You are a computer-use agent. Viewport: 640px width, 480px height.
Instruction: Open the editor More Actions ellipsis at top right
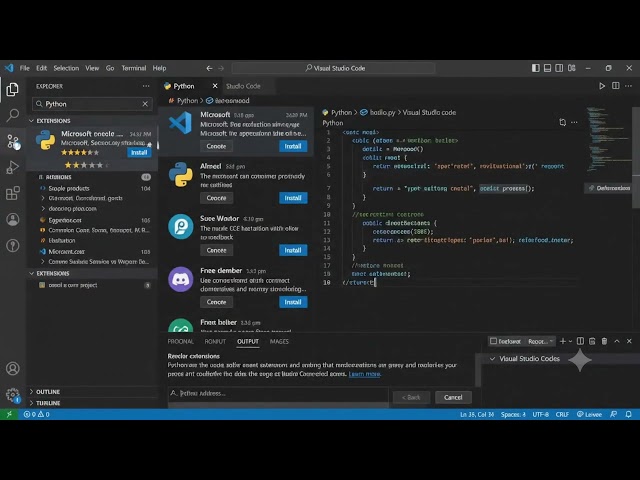tap(629, 86)
